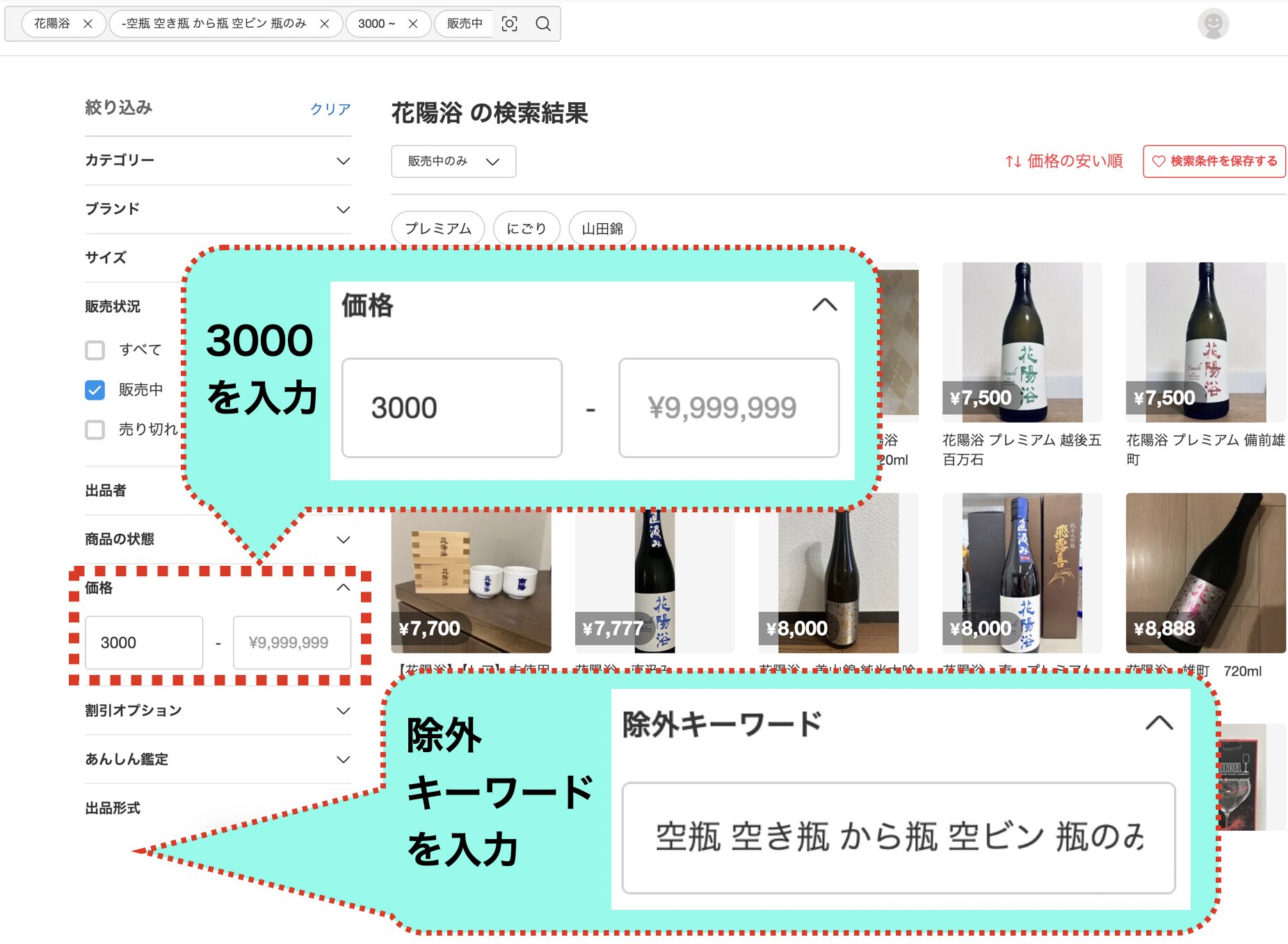Click 検索条件を保存する button
The image size is (1288, 944).
tap(1214, 161)
